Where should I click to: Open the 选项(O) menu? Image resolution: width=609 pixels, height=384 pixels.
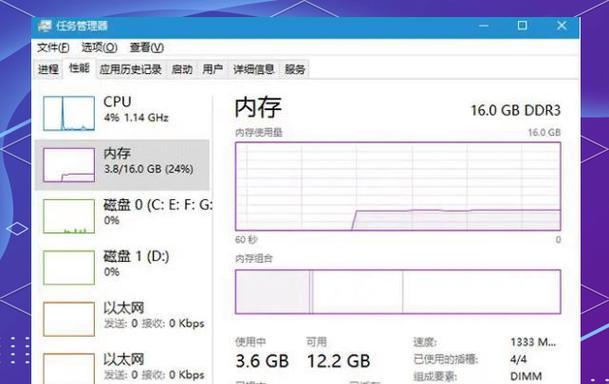pos(99,47)
